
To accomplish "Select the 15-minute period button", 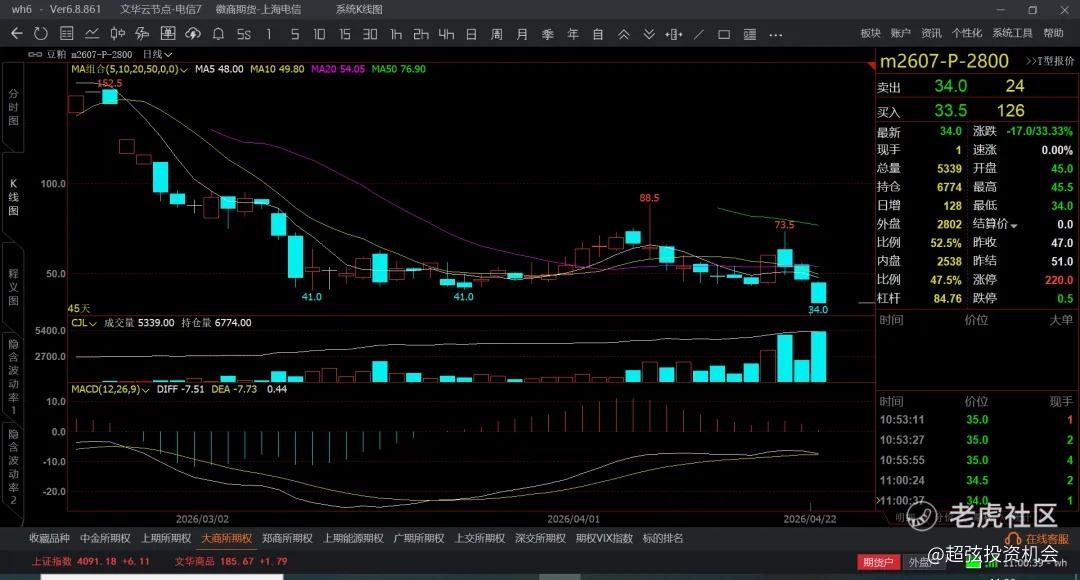I will [344, 34].
